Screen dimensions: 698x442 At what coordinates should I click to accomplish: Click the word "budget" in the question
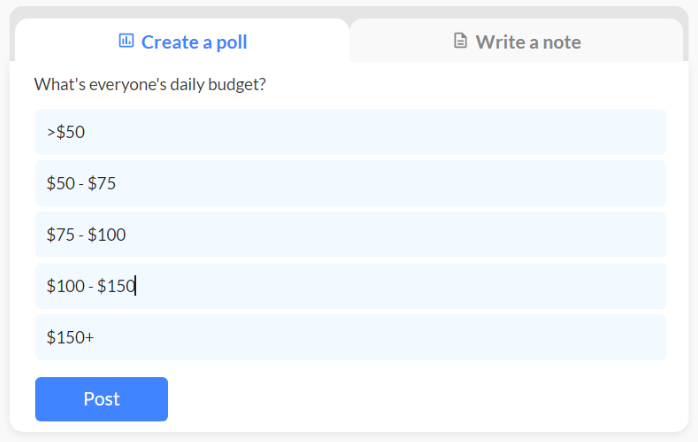click(x=236, y=85)
